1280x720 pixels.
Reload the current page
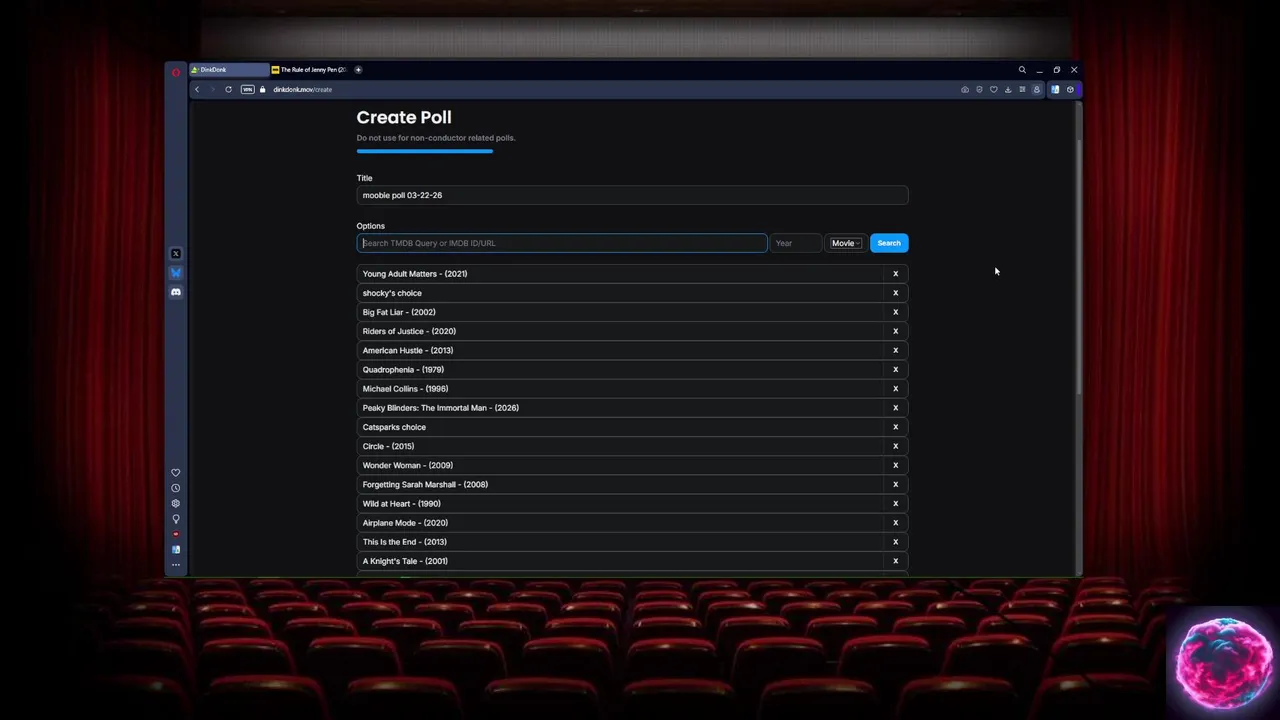(x=228, y=90)
